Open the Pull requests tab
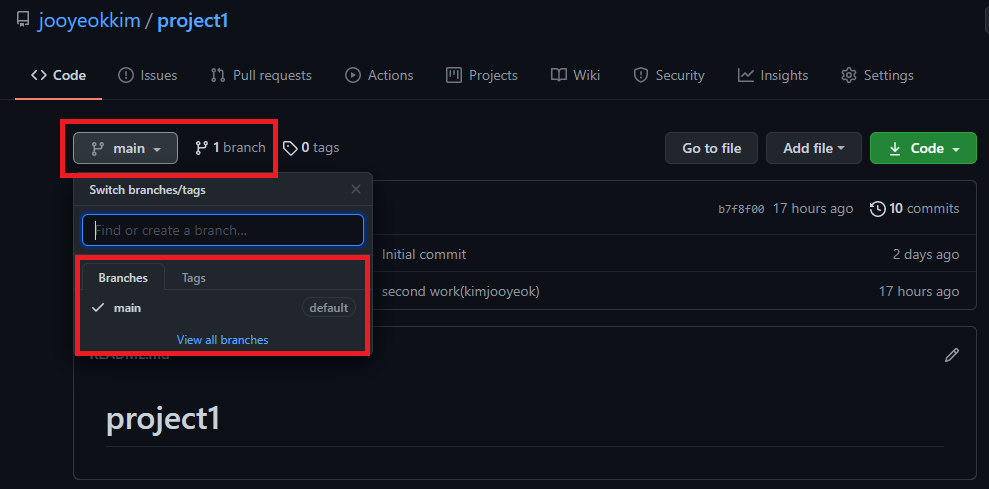This screenshot has height=489, width=989. click(261, 76)
